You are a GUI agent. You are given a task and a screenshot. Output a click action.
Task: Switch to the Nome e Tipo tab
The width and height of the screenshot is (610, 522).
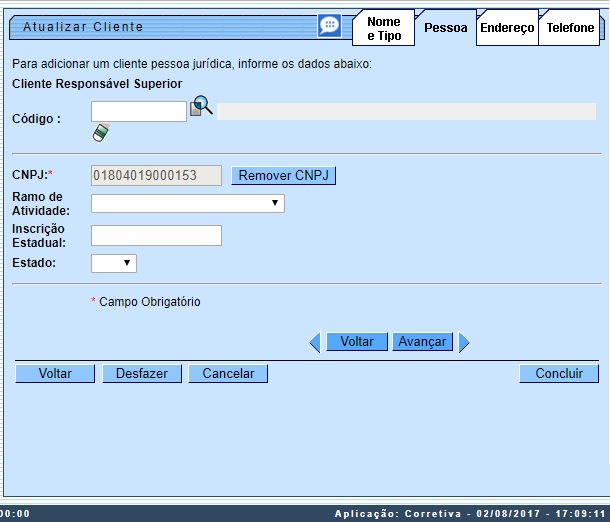[x=383, y=28]
